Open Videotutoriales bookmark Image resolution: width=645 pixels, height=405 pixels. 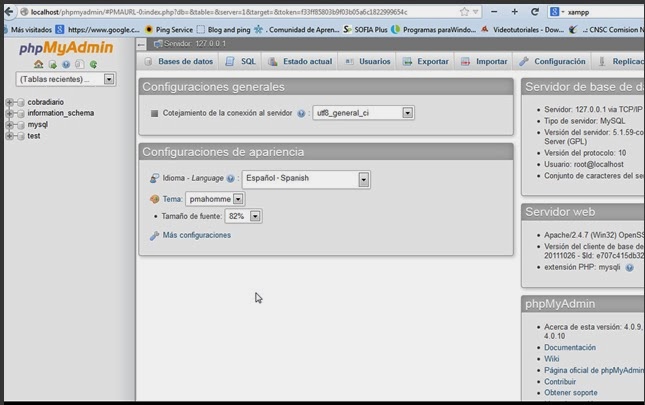[x=522, y=30]
